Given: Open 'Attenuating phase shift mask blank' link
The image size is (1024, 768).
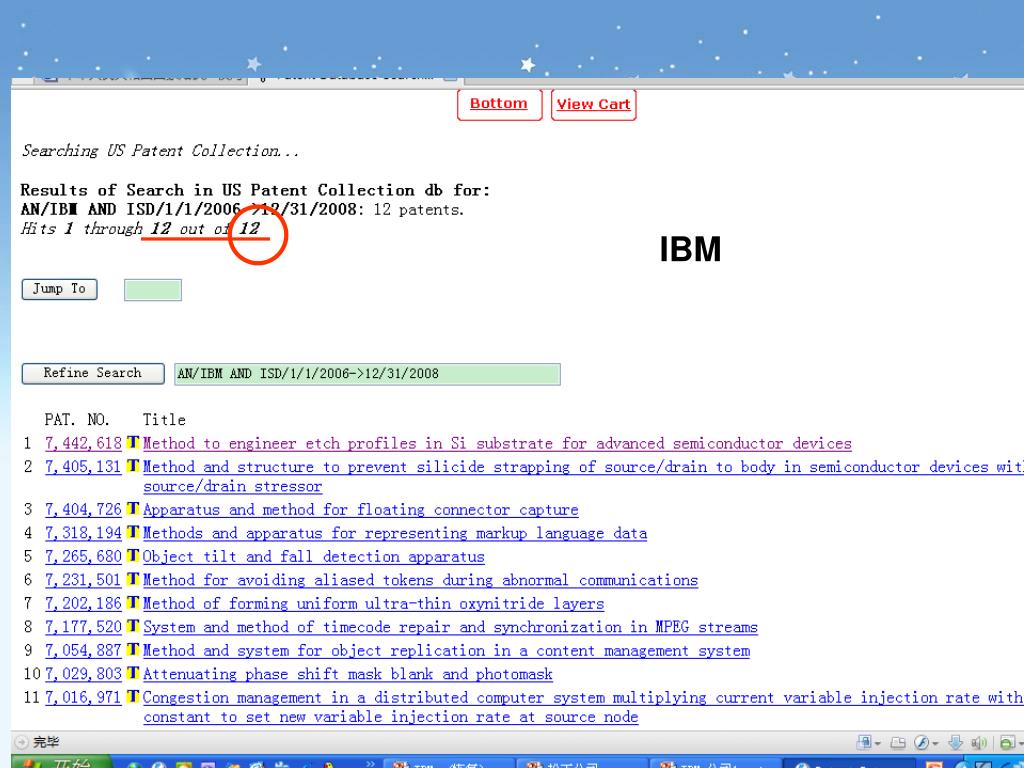Looking at the screenshot, I should tap(347, 675).
